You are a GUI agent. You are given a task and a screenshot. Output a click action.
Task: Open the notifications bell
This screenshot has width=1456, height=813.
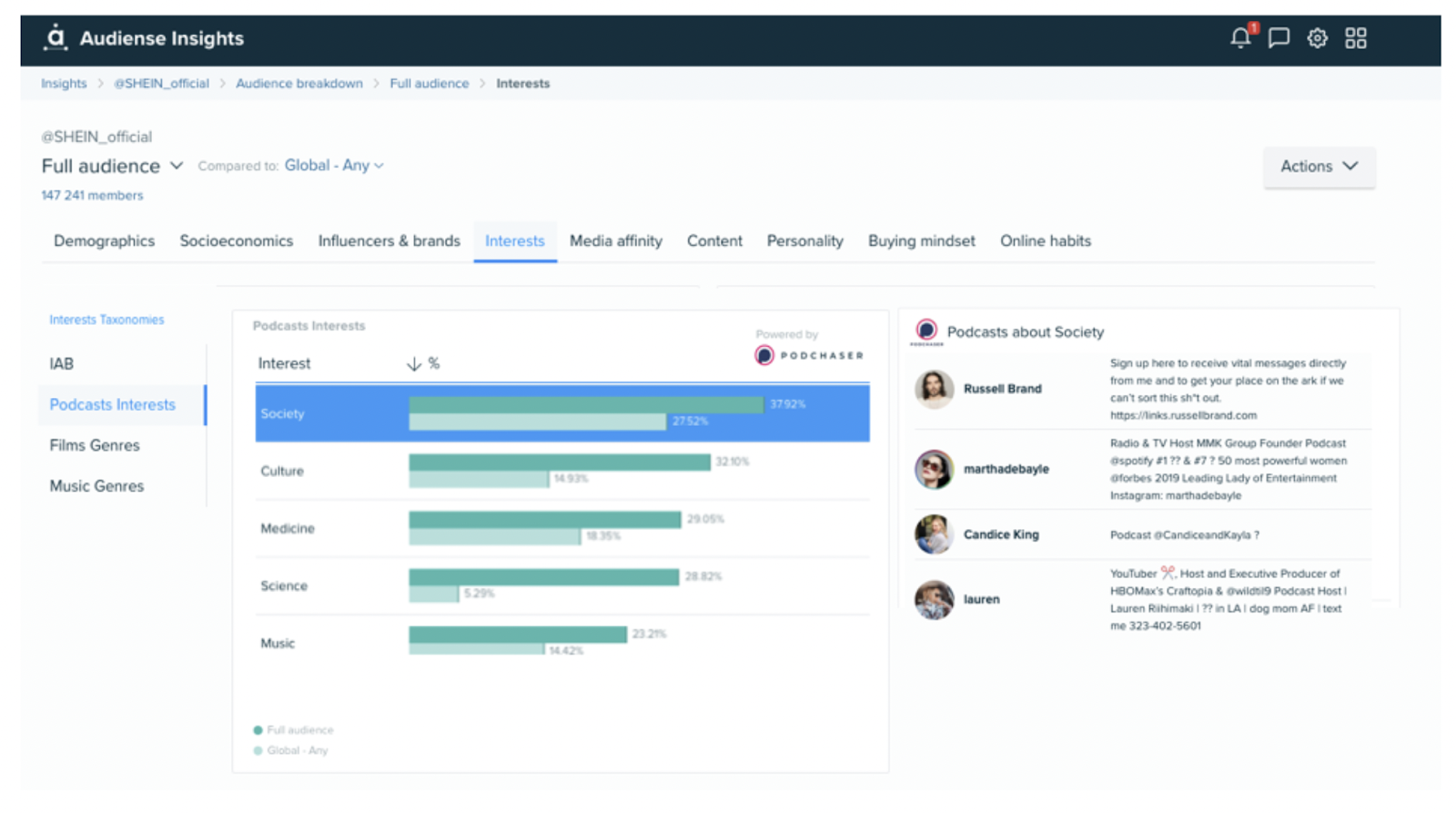pyautogui.click(x=1241, y=36)
